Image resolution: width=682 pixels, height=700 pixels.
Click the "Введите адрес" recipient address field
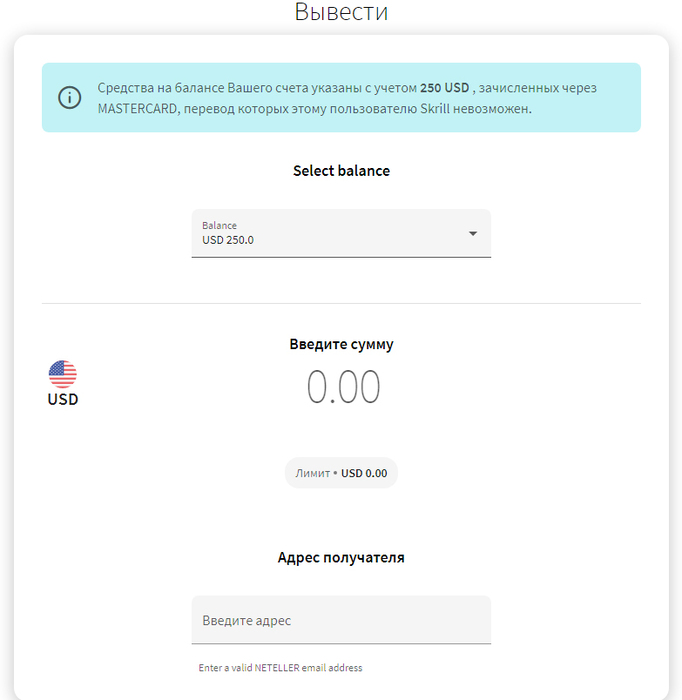click(x=341, y=620)
